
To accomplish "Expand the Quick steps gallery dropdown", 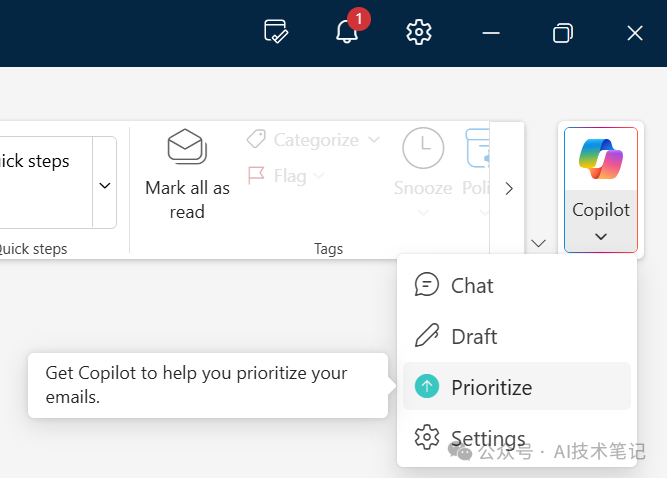I will pos(105,185).
